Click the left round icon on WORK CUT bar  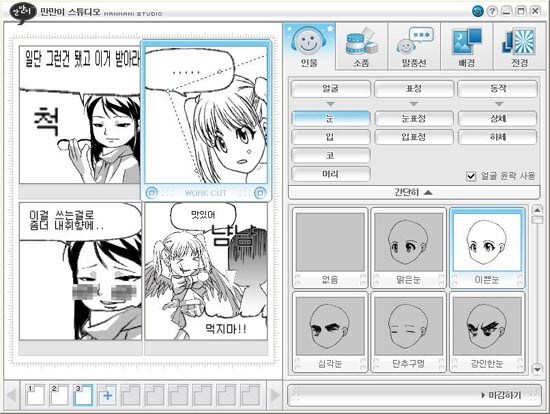152,193
